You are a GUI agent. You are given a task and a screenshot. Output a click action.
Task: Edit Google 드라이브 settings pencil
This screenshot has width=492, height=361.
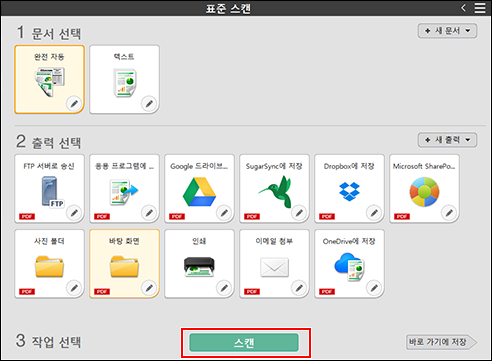[224, 212]
